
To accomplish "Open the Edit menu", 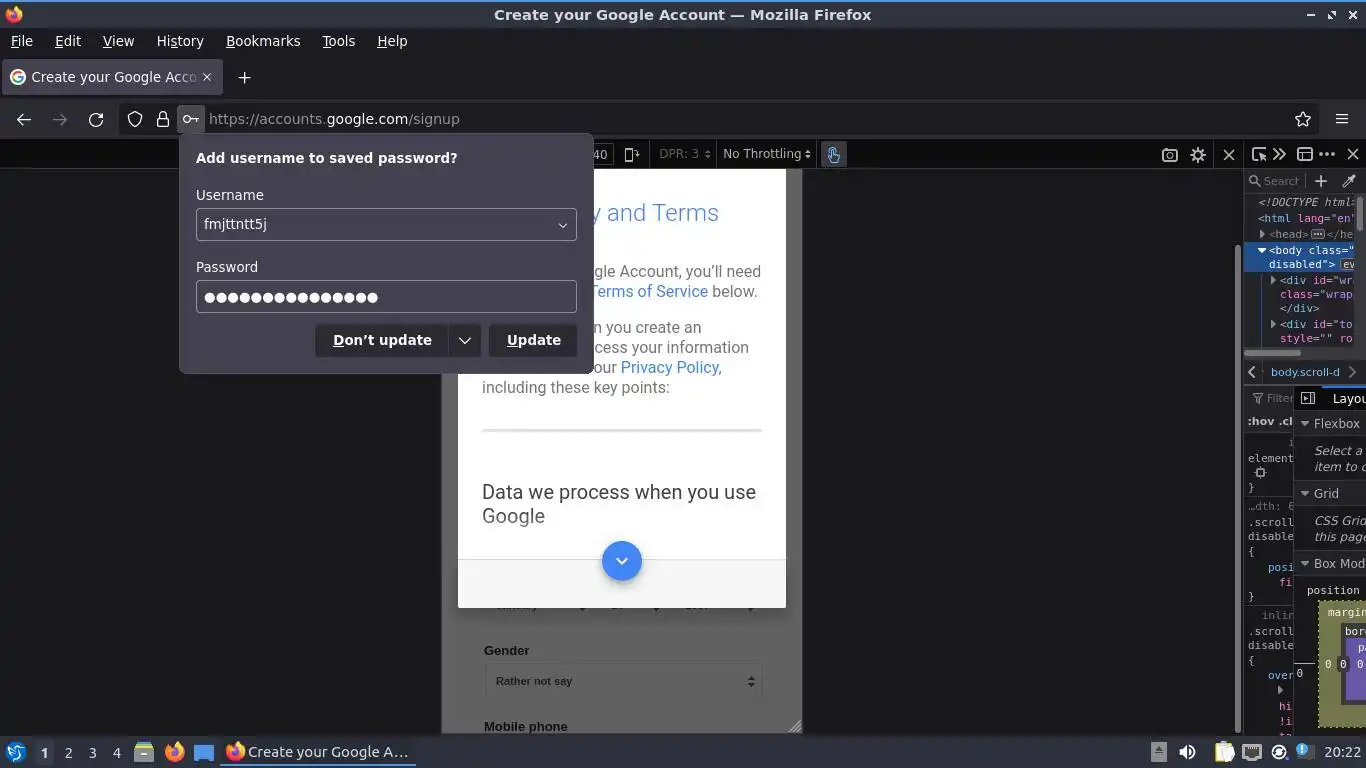I will (x=68, y=41).
